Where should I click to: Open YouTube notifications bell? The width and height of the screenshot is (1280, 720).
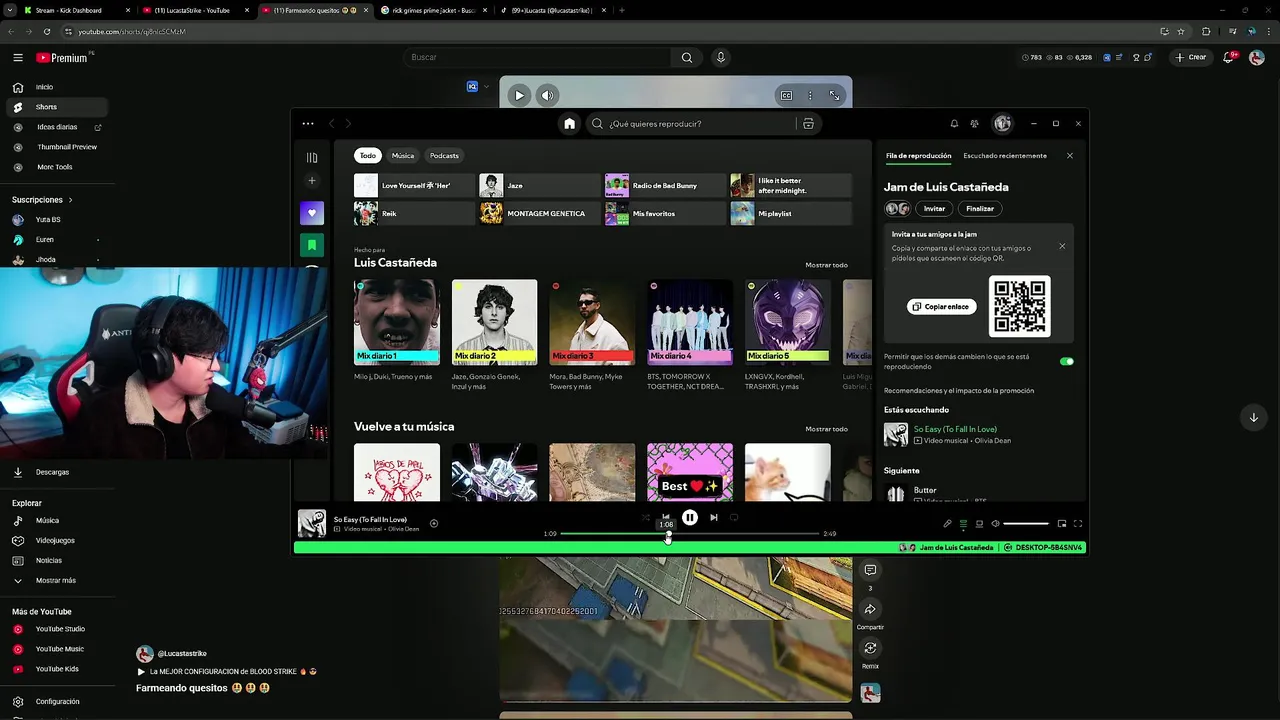(x=1229, y=57)
